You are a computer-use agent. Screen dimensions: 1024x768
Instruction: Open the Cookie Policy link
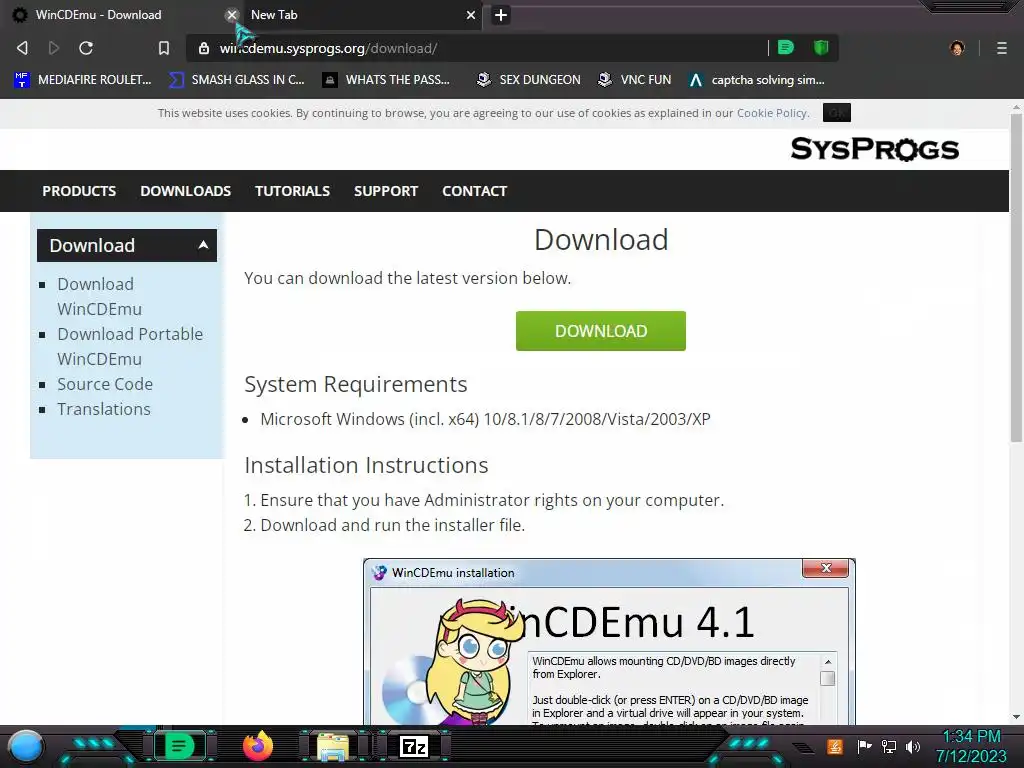pos(772,113)
